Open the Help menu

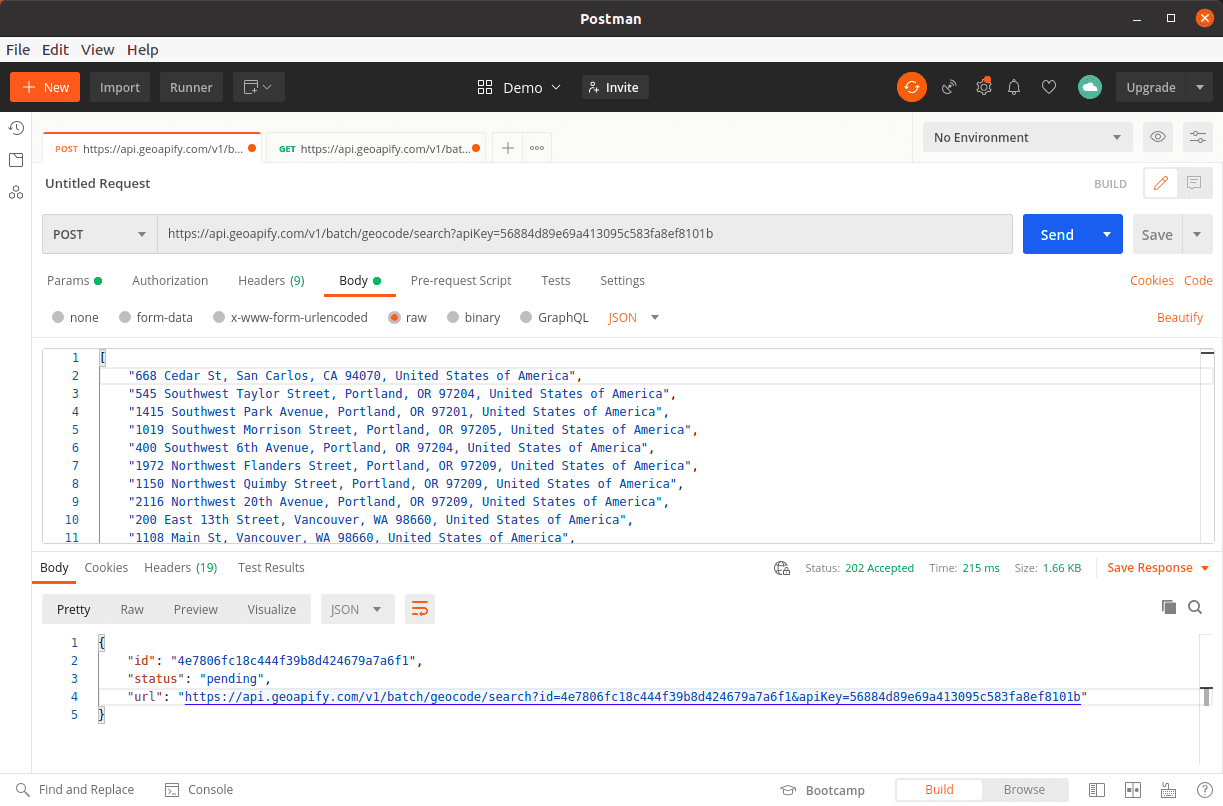click(x=143, y=49)
